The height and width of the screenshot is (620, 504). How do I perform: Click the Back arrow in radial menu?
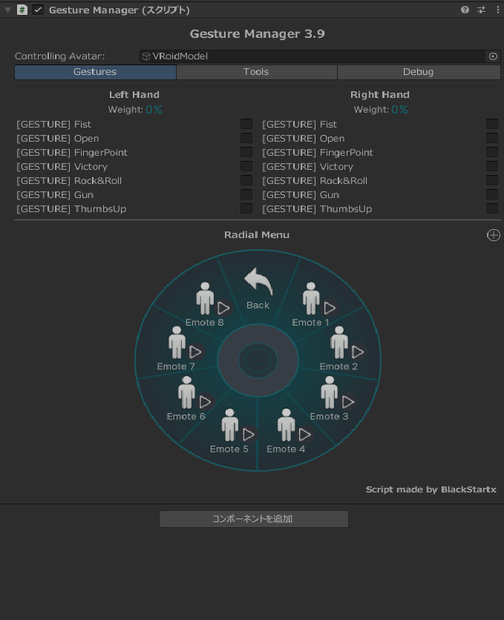[x=258, y=289]
